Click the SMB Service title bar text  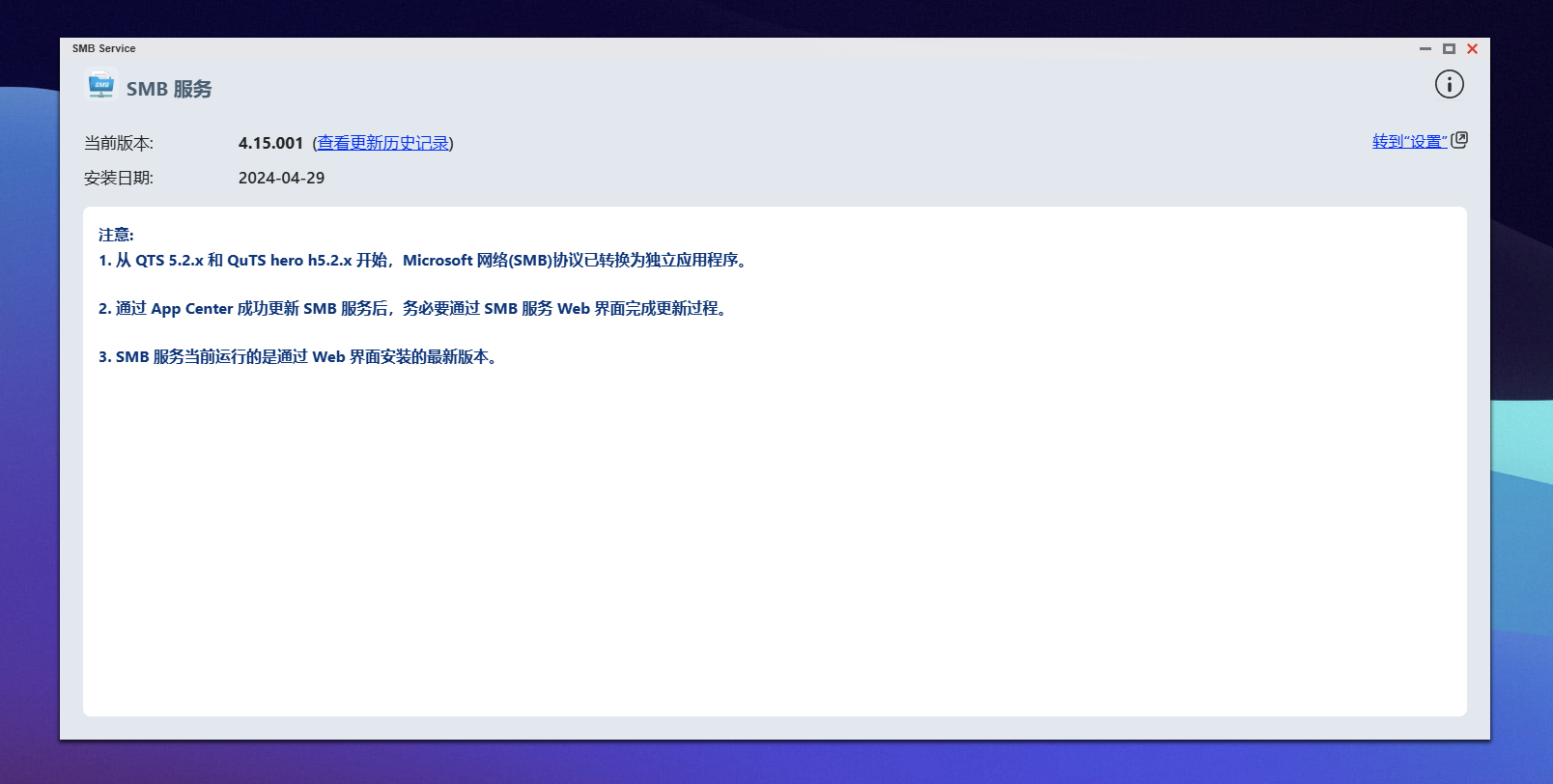coord(104,48)
